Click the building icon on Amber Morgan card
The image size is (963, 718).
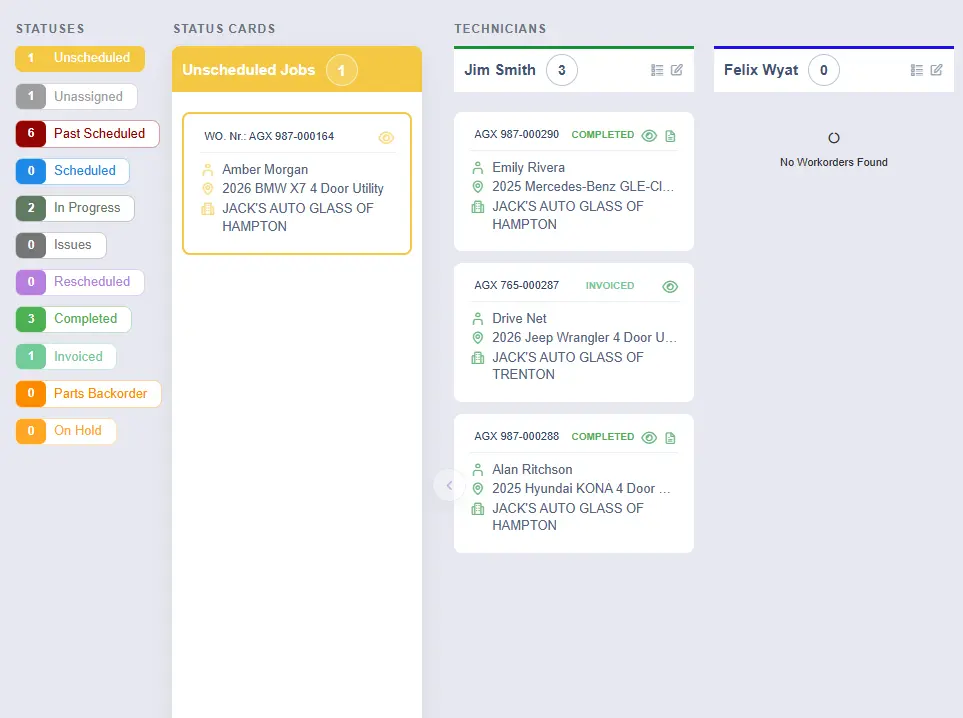[x=208, y=209]
